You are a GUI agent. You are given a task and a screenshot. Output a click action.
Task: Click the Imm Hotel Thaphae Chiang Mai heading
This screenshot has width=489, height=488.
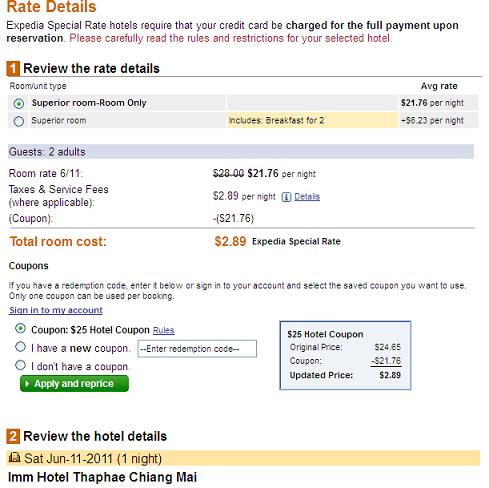(102, 477)
